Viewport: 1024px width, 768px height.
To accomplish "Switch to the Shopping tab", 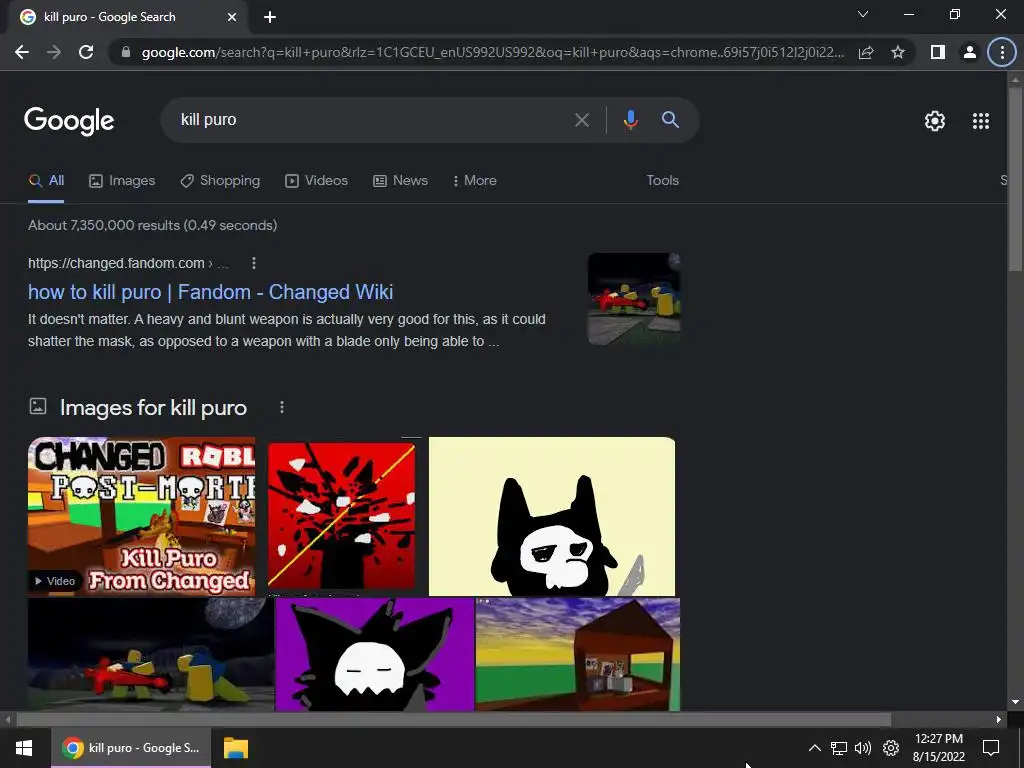I will click(220, 181).
